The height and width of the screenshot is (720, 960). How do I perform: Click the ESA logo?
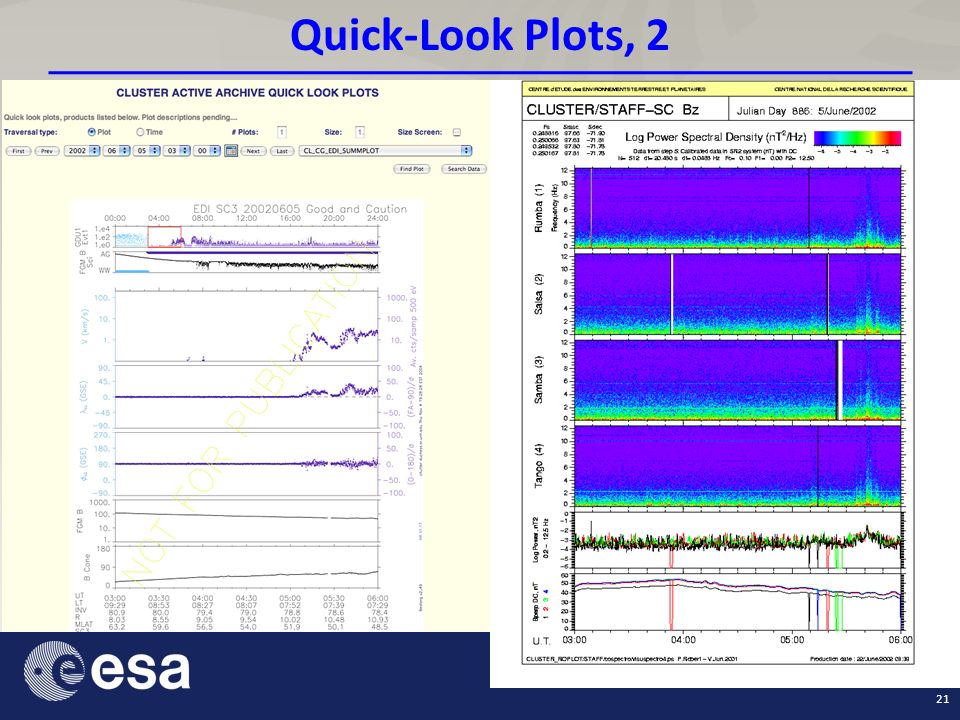tap(107, 670)
